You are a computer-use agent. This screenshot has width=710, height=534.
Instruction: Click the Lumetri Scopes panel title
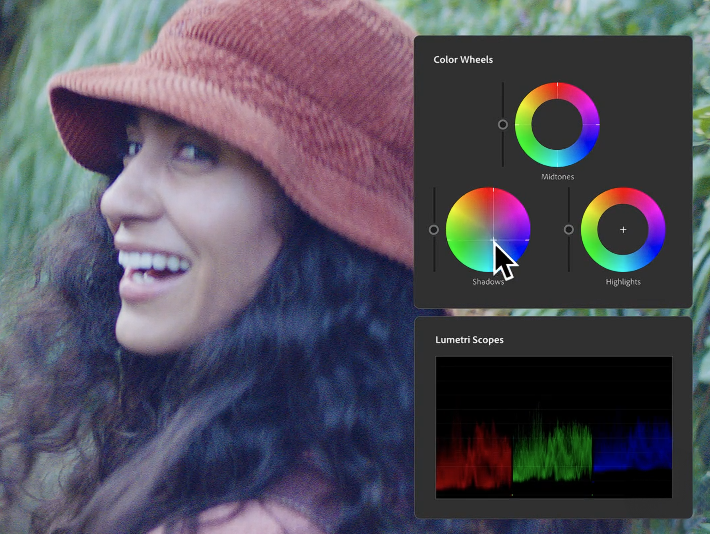(469, 340)
